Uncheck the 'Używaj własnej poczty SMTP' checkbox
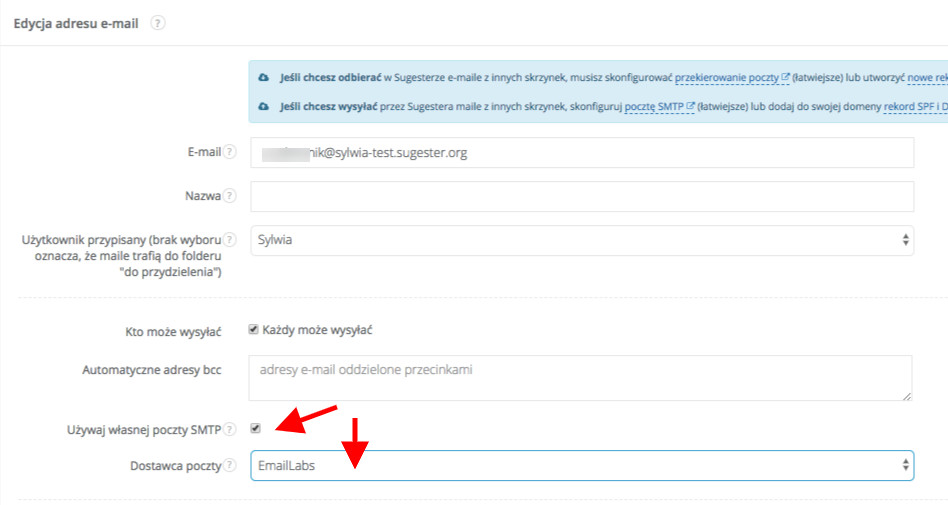The height and width of the screenshot is (505, 948). coord(255,428)
